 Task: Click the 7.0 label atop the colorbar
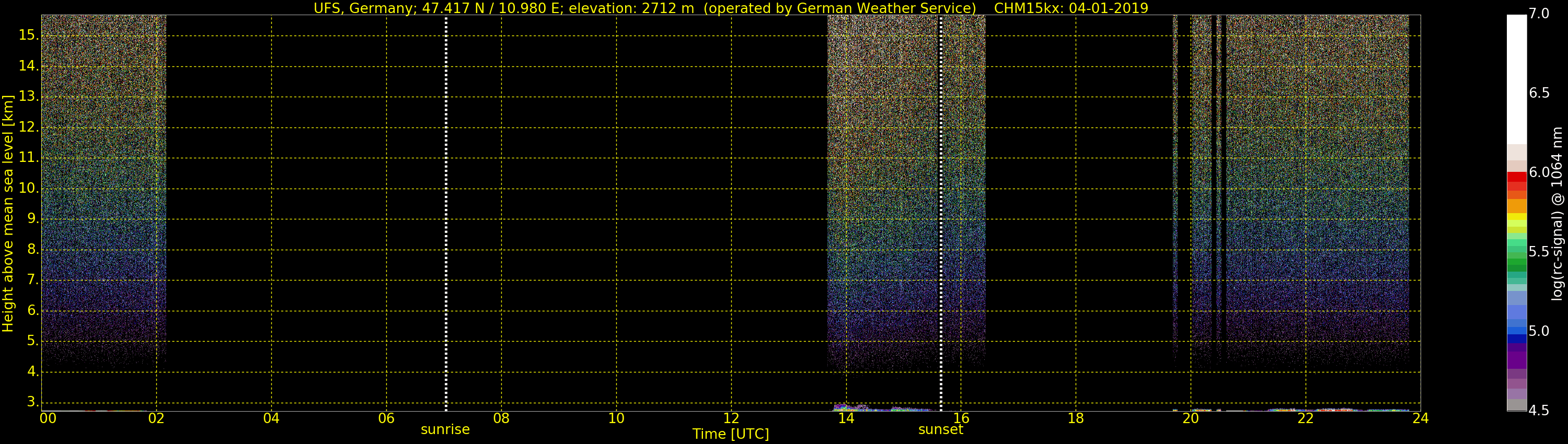click(1539, 14)
